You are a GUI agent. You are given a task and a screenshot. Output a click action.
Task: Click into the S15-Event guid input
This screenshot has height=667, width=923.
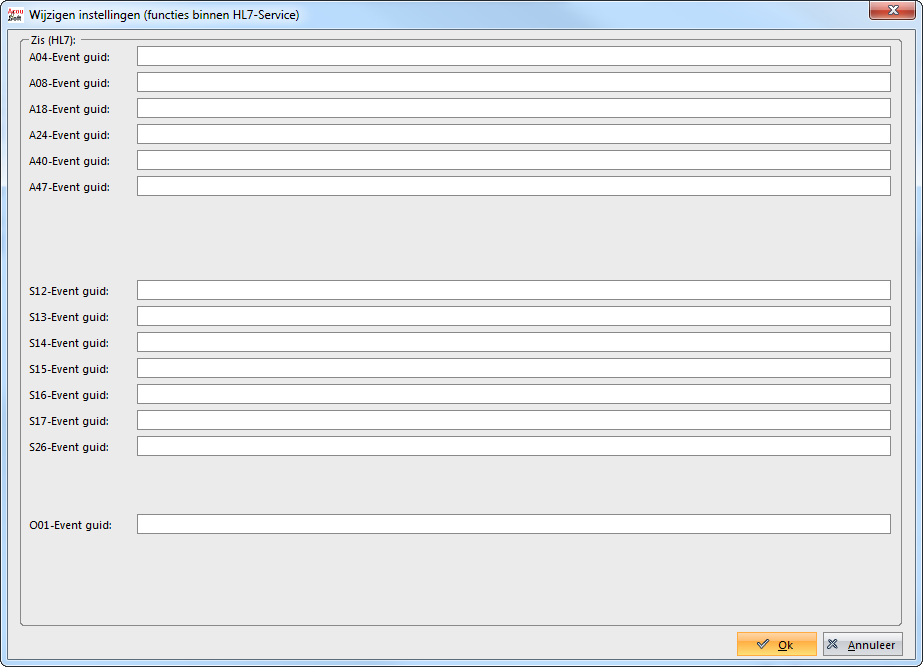coord(513,368)
